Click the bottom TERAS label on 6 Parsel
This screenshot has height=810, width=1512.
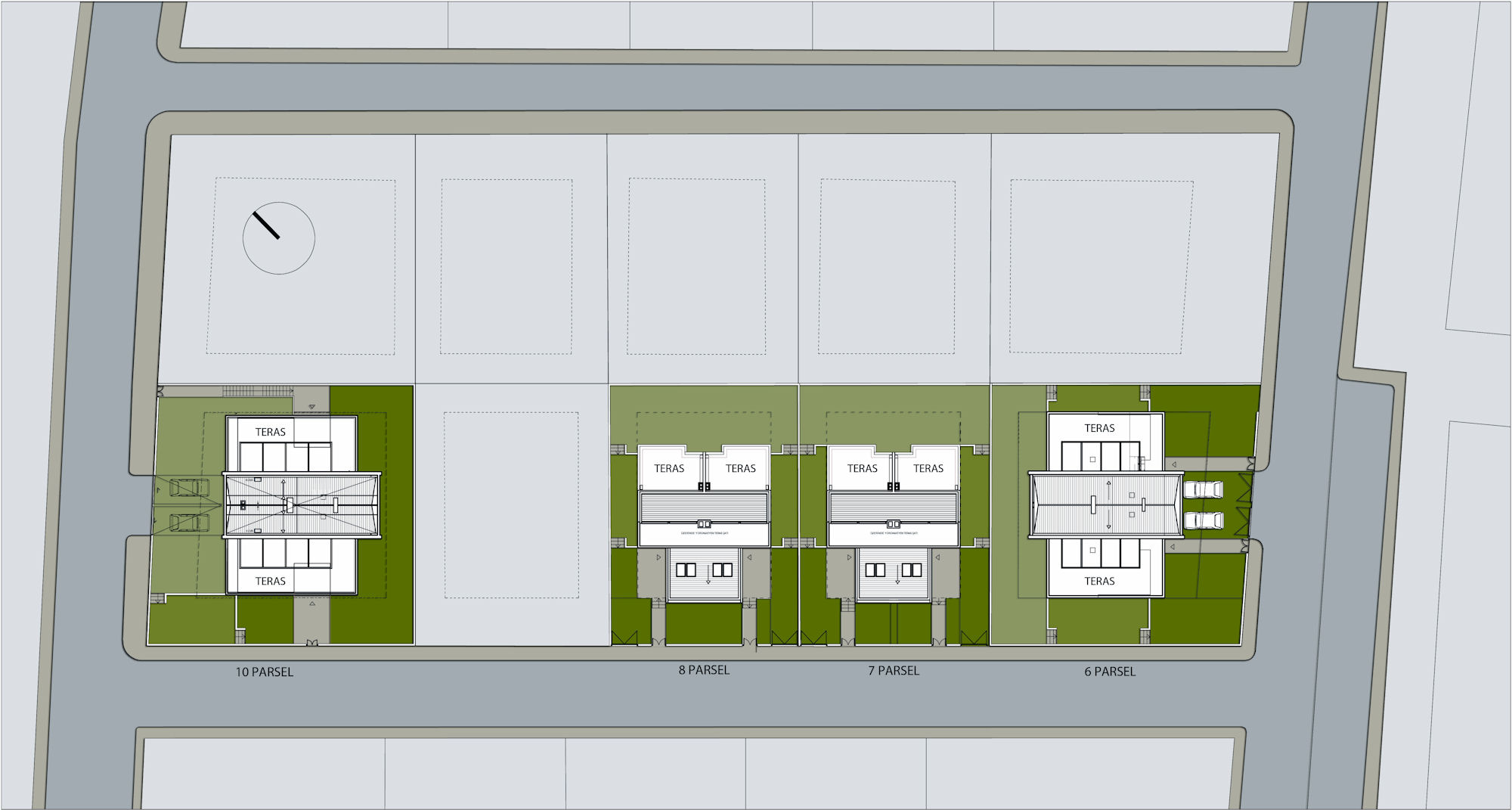click(x=1099, y=581)
